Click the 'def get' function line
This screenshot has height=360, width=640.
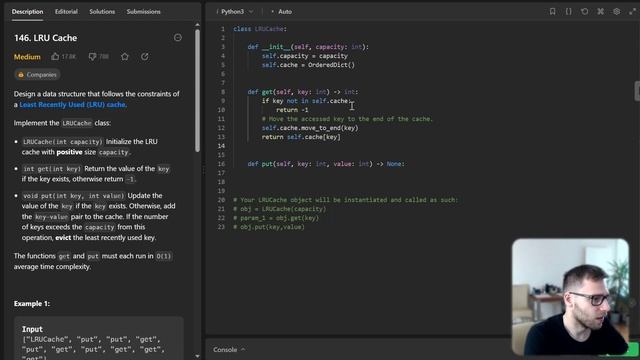(302, 92)
